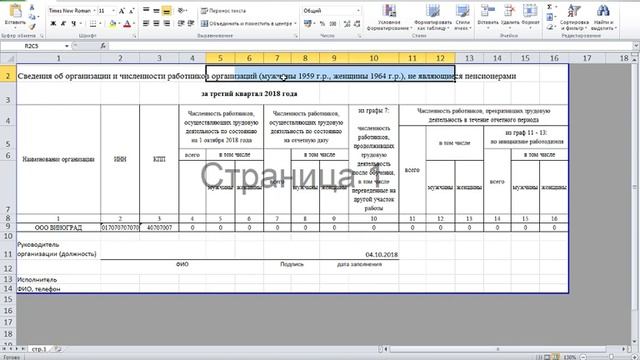
Task: Center text horizontally
Action: [x=156, y=24]
